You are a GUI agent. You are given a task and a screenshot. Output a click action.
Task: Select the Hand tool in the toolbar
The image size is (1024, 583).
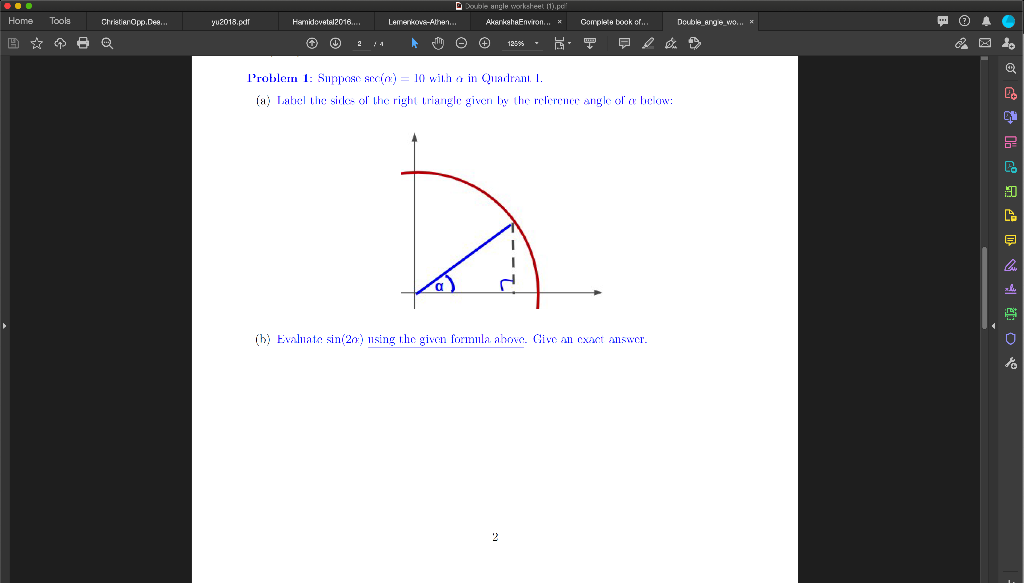coord(438,43)
